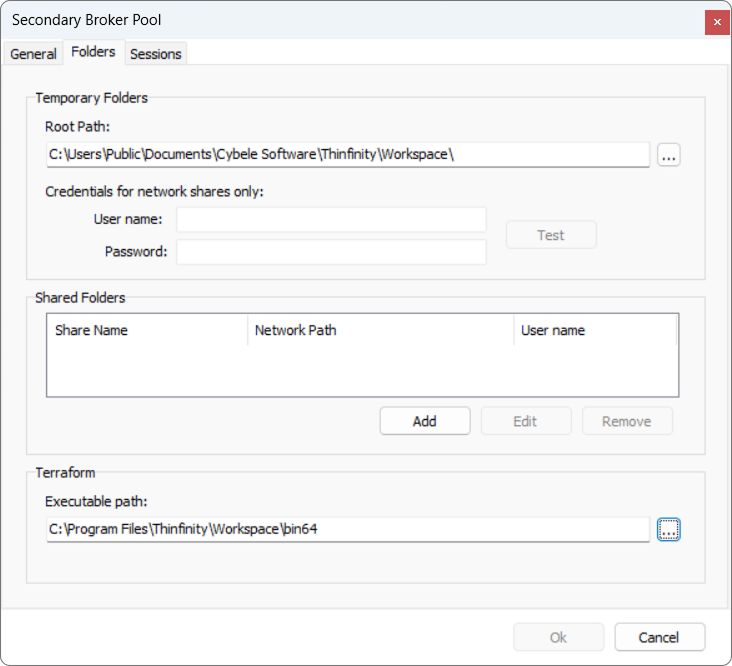Click the Terraform Executable path field

pyautogui.click(x=348, y=529)
